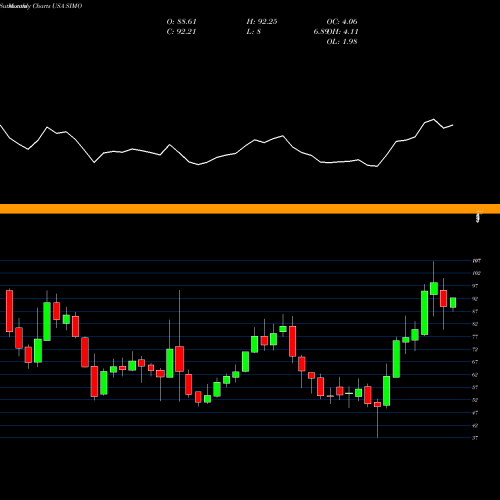
Task: Click the 67 price axis label
Action: coord(475,362)
